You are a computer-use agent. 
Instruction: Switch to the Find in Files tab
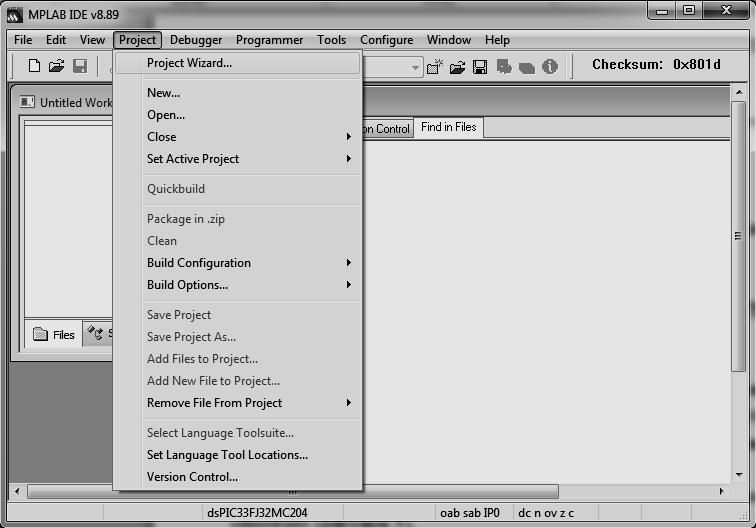tap(448, 127)
